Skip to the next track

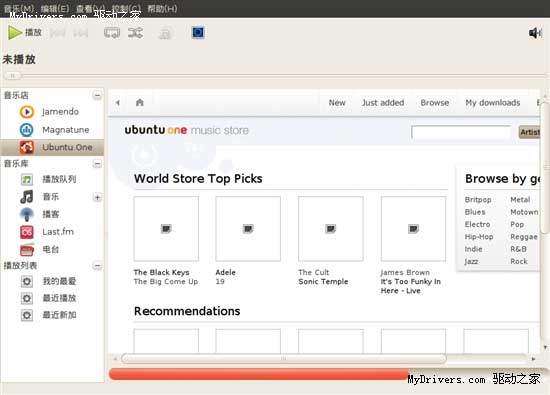81,33
